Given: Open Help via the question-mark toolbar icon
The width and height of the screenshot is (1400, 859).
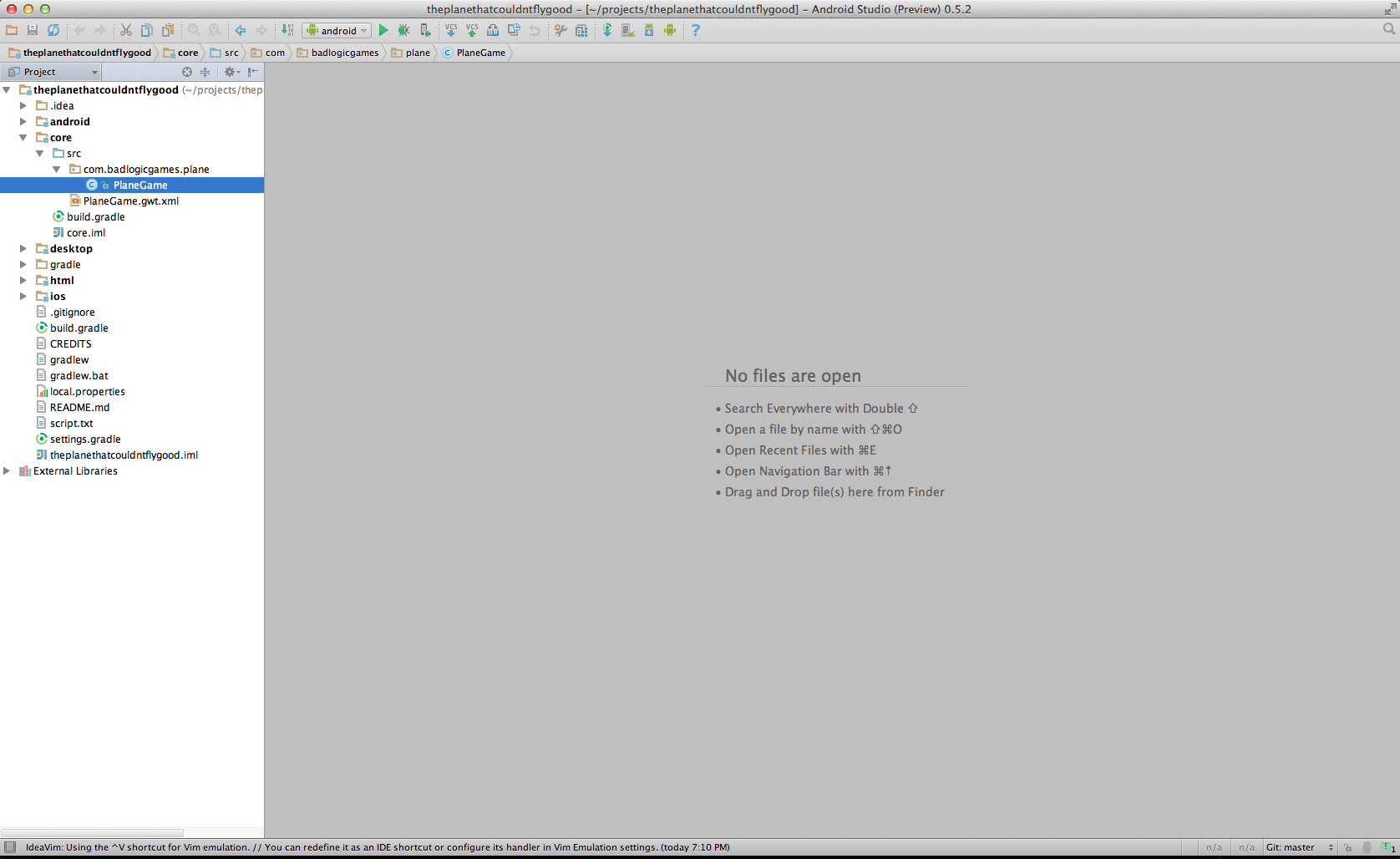Looking at the screenshot, I should (x=696, y=31).
